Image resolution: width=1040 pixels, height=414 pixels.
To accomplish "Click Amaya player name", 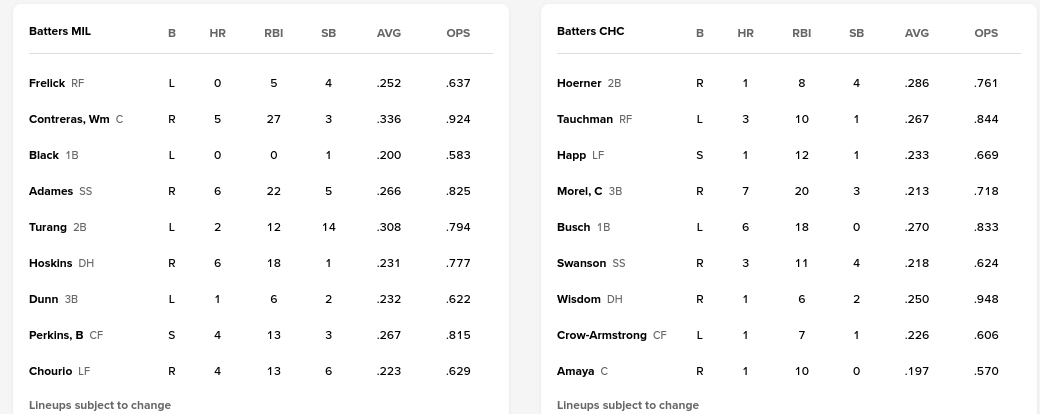I will click(x=575, y=371).
